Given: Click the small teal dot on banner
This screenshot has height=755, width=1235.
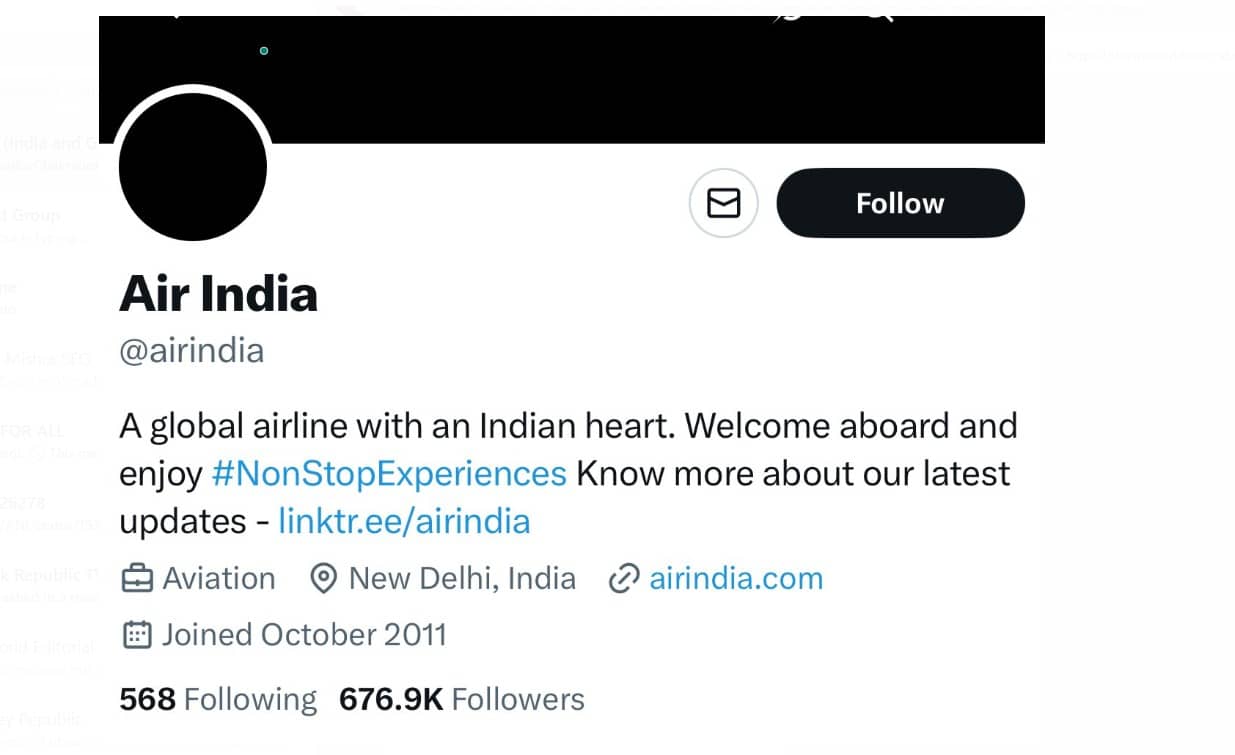Looking at the screenshot, I should tap(264, 50).
